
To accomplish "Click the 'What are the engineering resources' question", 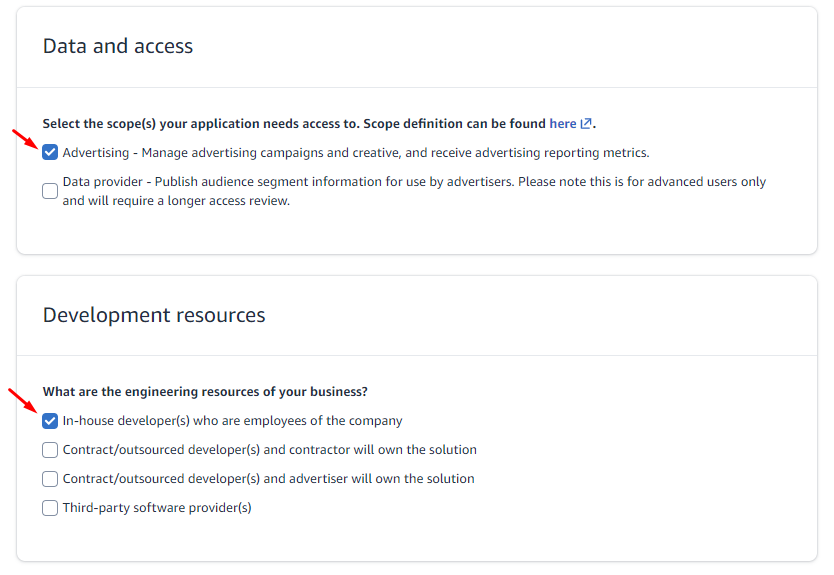I will point(205,392).
